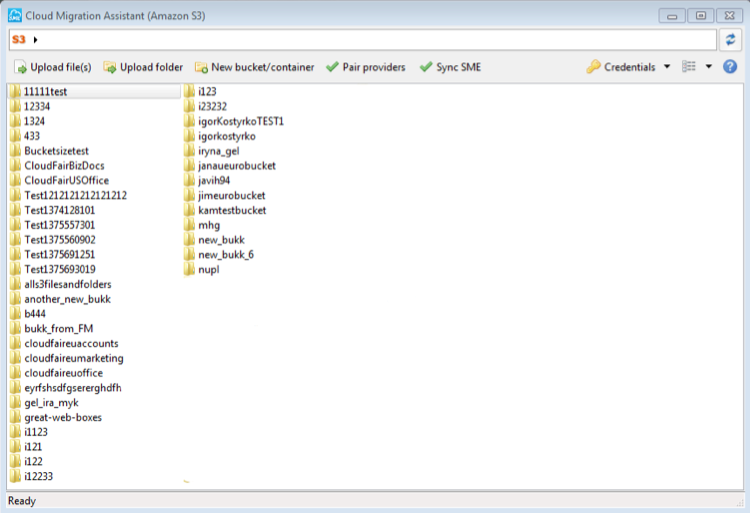Select the jimeurobucket bucket

pyautogui.click(x=232, y=195)
